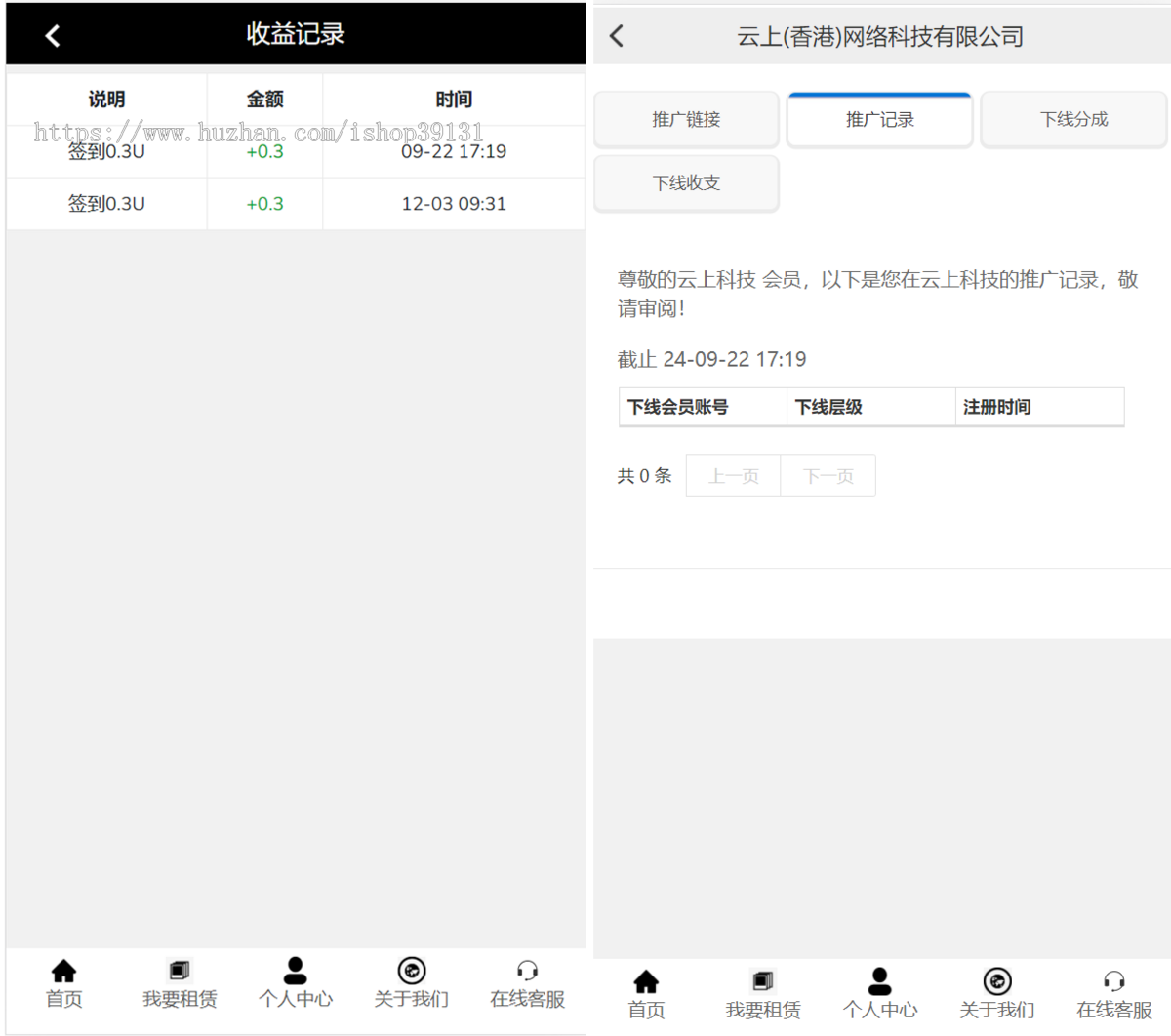Open the 下线分成 tab
1171x1036 pixels.
point(1073,119)
